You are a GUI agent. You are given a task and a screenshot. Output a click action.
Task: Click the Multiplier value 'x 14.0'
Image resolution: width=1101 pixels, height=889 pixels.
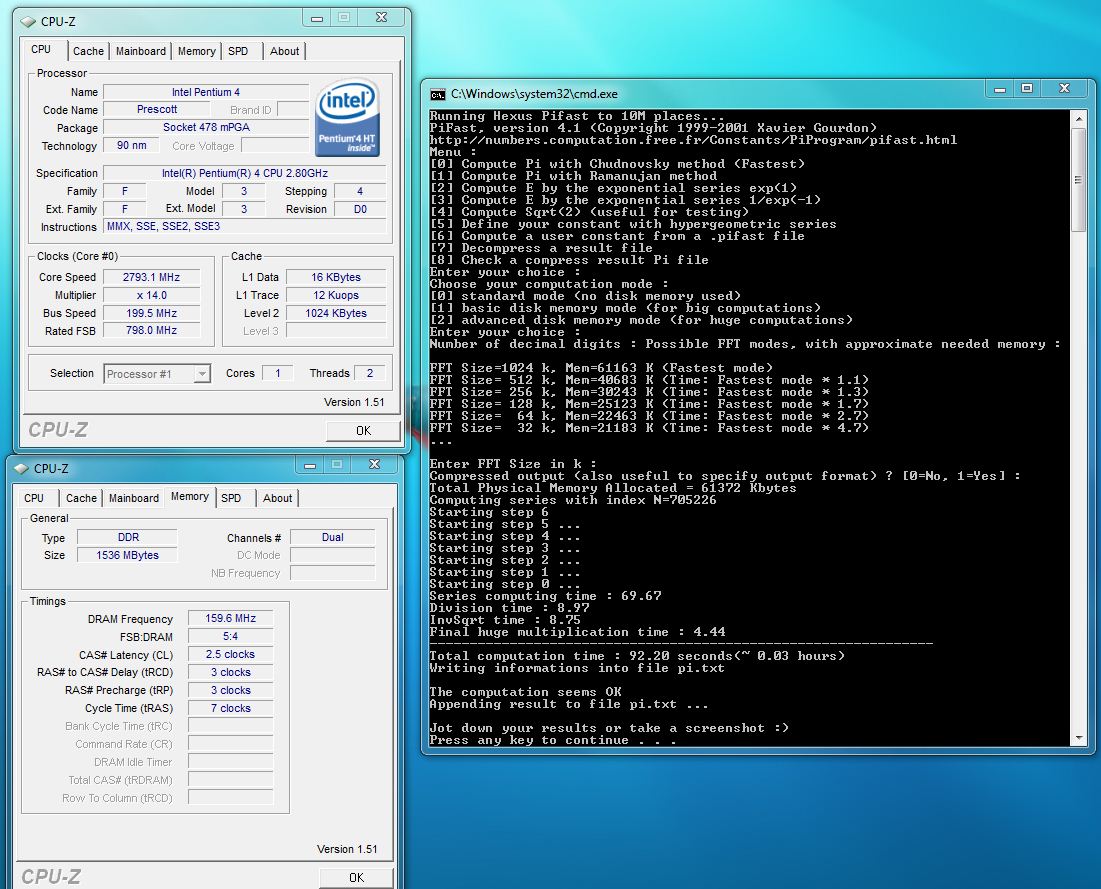coord(152,295)
